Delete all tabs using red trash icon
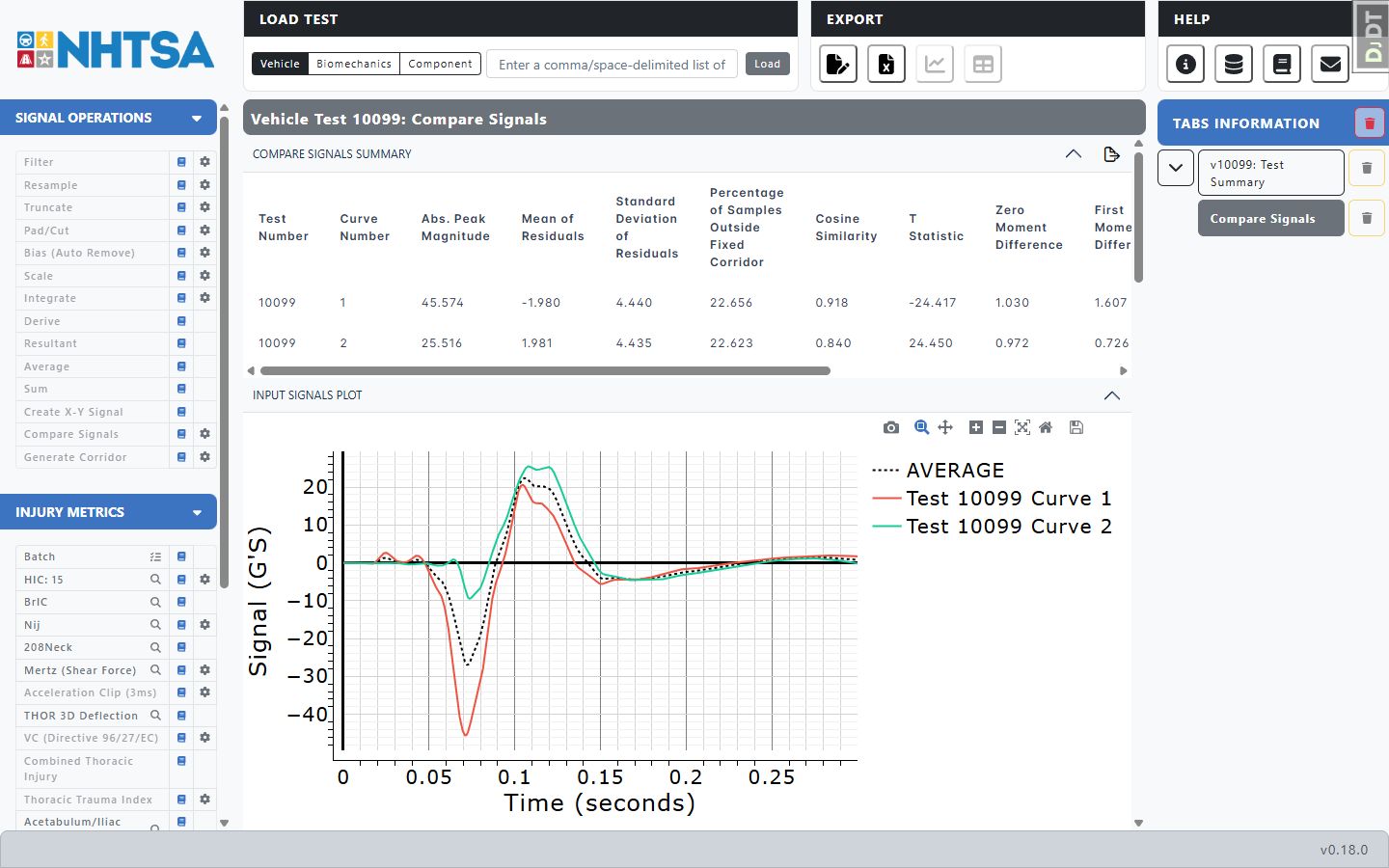 coord(1369,123)
